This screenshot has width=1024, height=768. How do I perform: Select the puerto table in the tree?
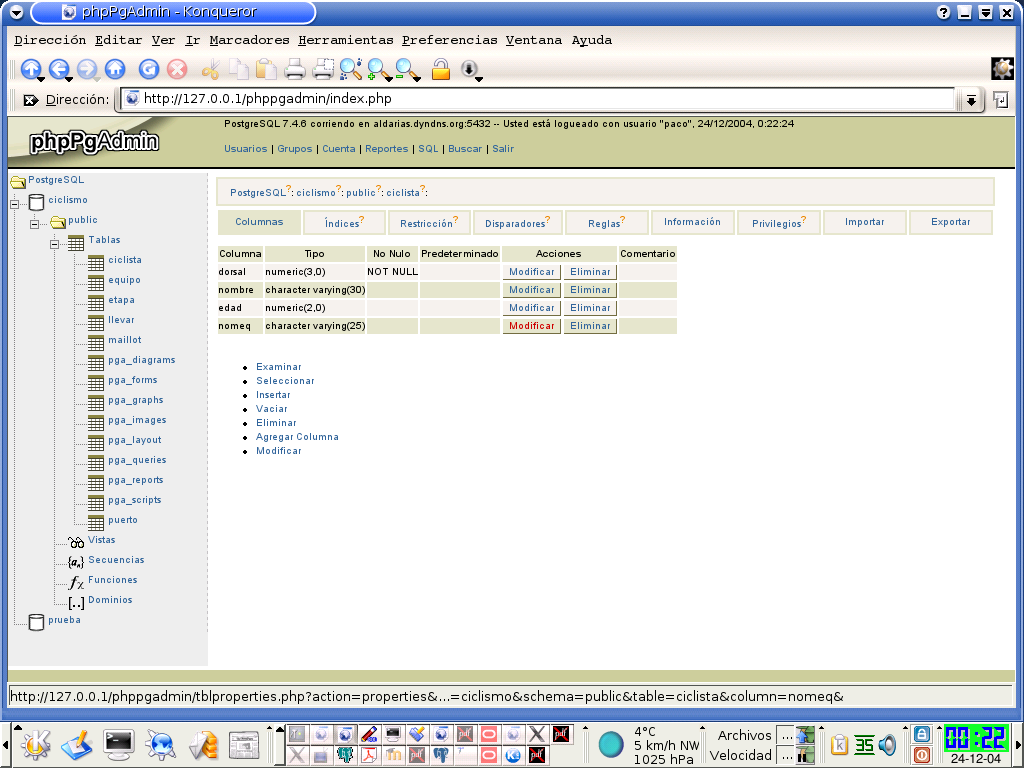pyautogui.click(x=123, y=520)
